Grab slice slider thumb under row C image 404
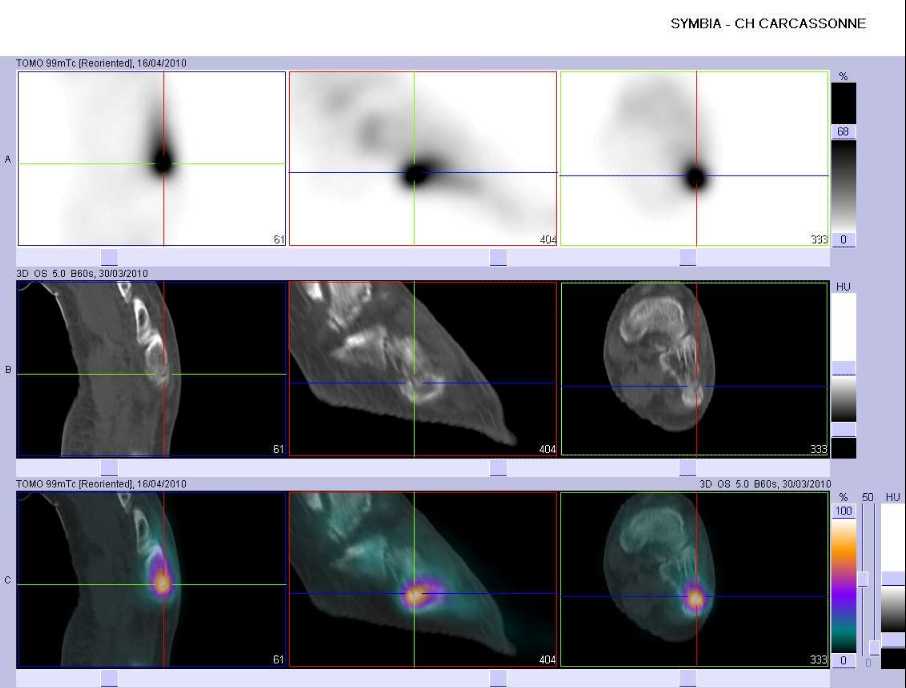Viewport: 906px width, 688px height. pos(498,678)
